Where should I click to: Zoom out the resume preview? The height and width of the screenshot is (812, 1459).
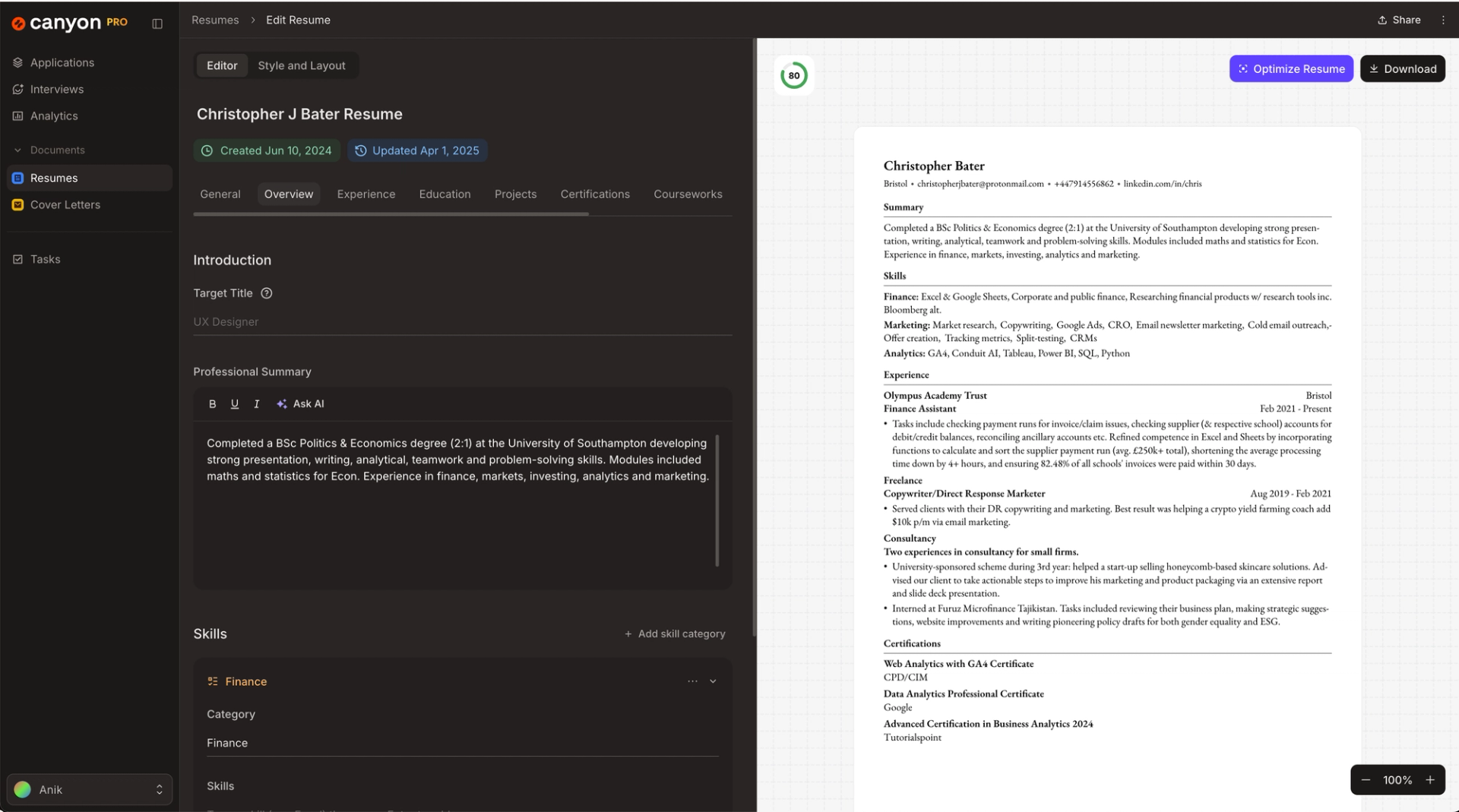(x=1366, y=780)
